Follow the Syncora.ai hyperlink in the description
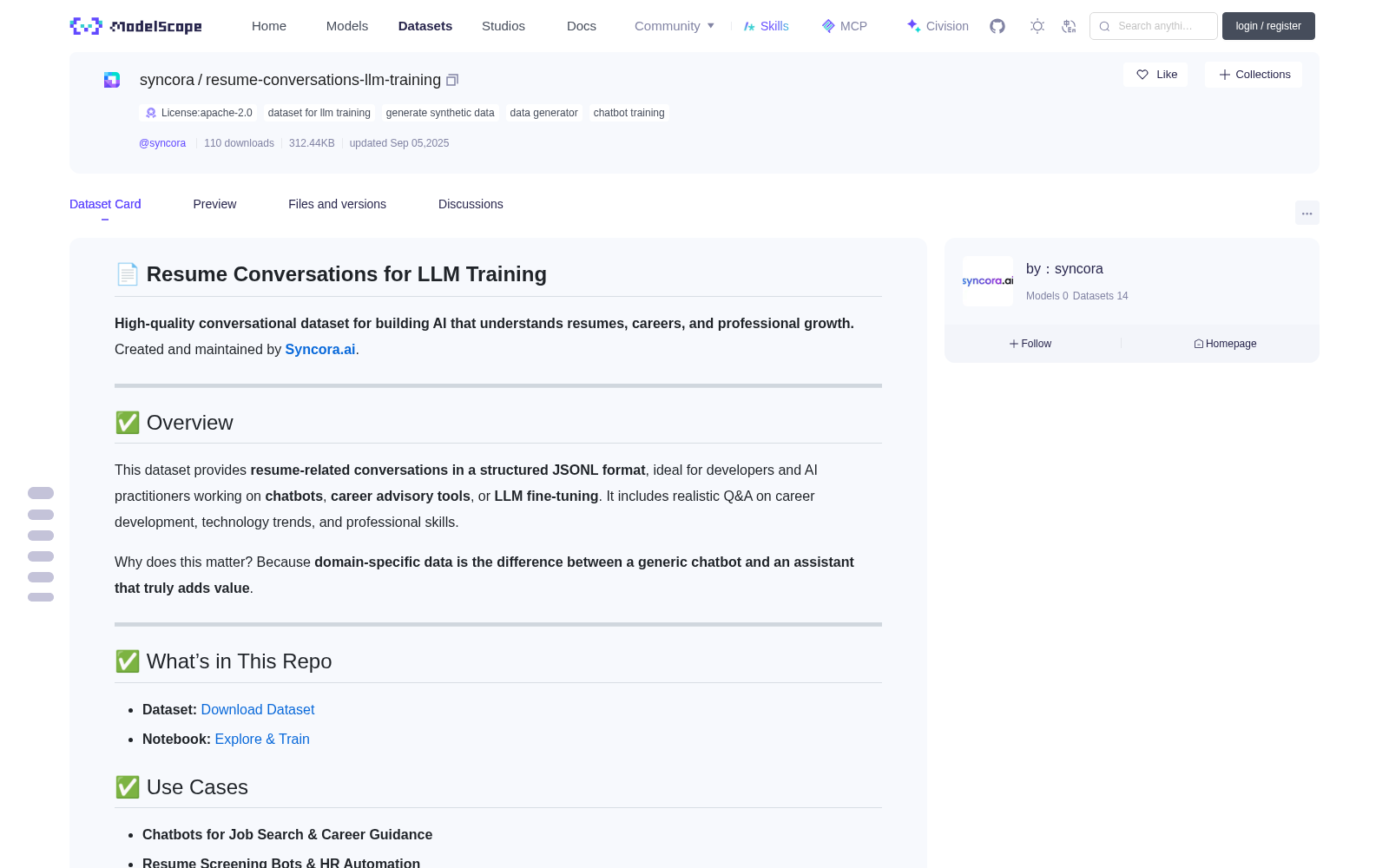 [320, 349]
